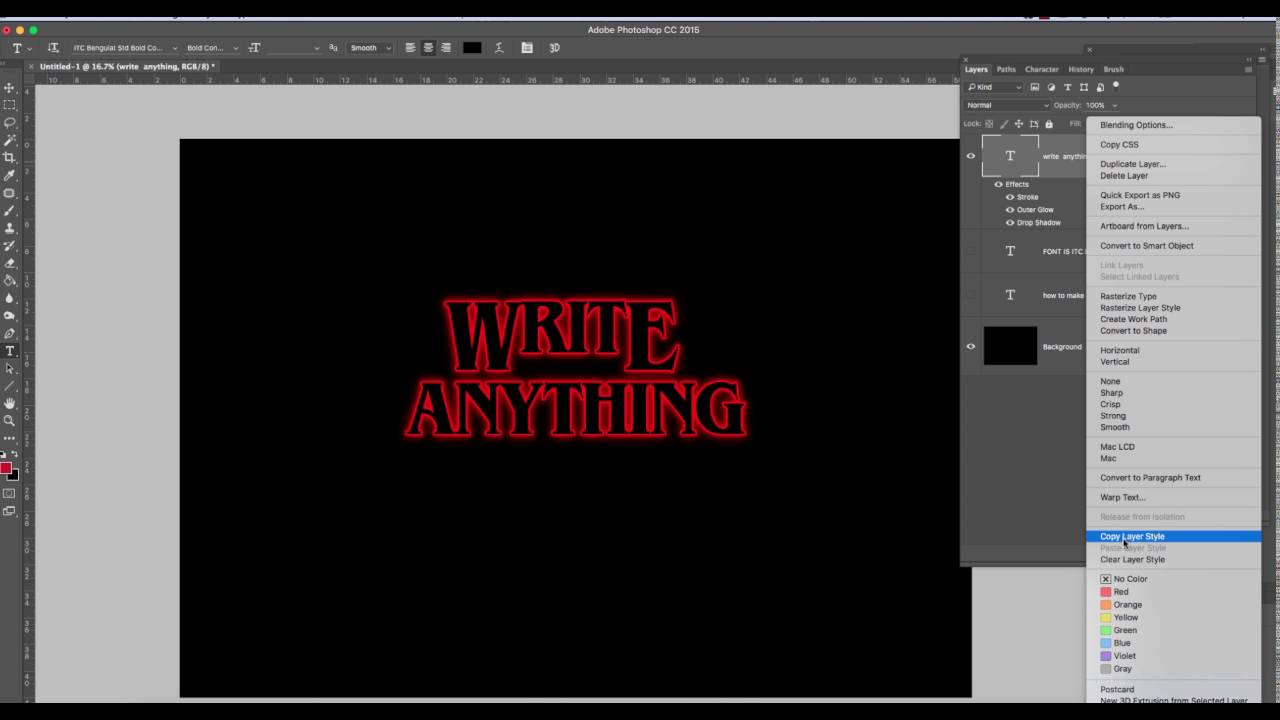Open the three-dots Edit Toolbar button

click(x=10, y=438)
